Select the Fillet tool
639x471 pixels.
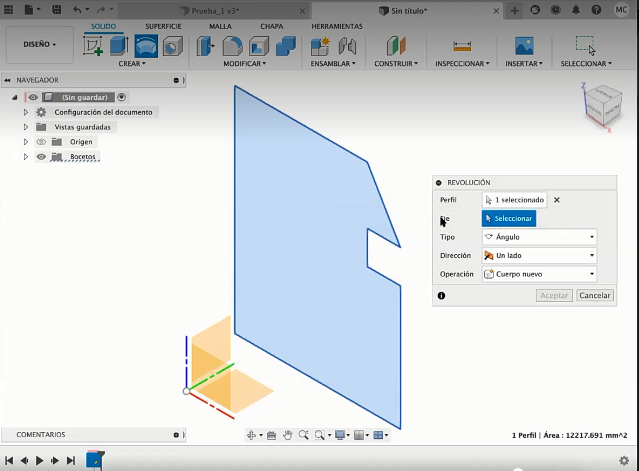[232, 46]
